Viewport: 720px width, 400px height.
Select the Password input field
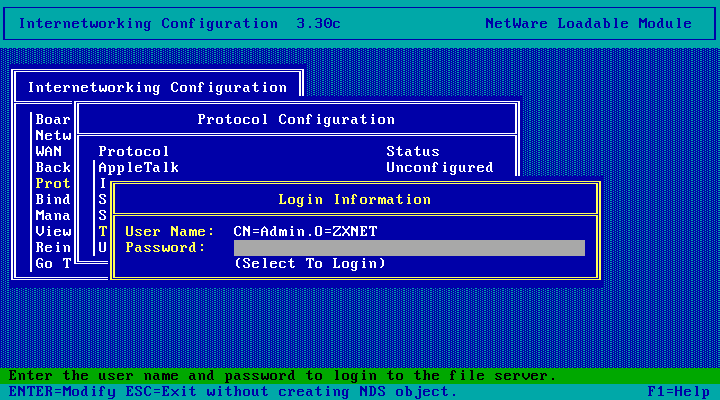click(409, 248)
